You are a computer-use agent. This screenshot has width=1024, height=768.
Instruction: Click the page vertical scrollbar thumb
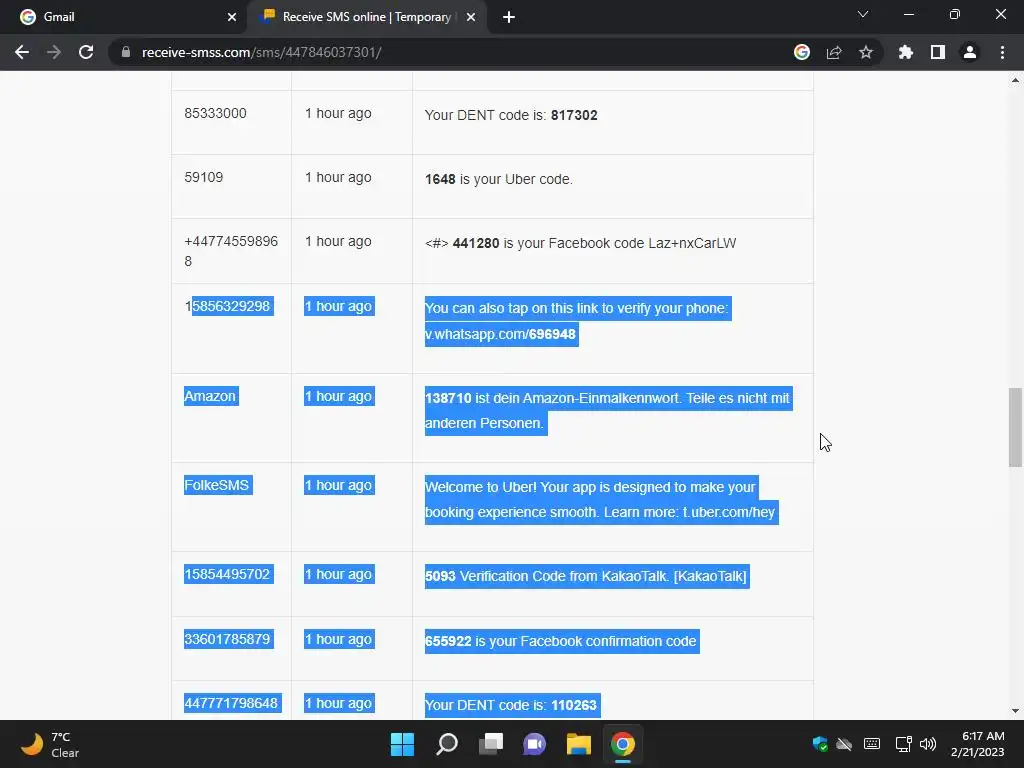[x=1015, y=427]
